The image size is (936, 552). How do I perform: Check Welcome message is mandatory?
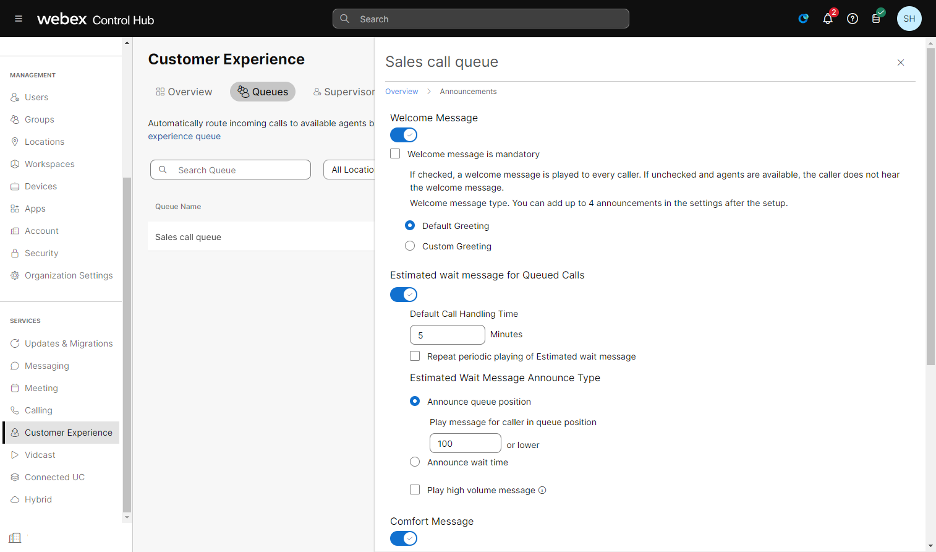pos(395,154)
